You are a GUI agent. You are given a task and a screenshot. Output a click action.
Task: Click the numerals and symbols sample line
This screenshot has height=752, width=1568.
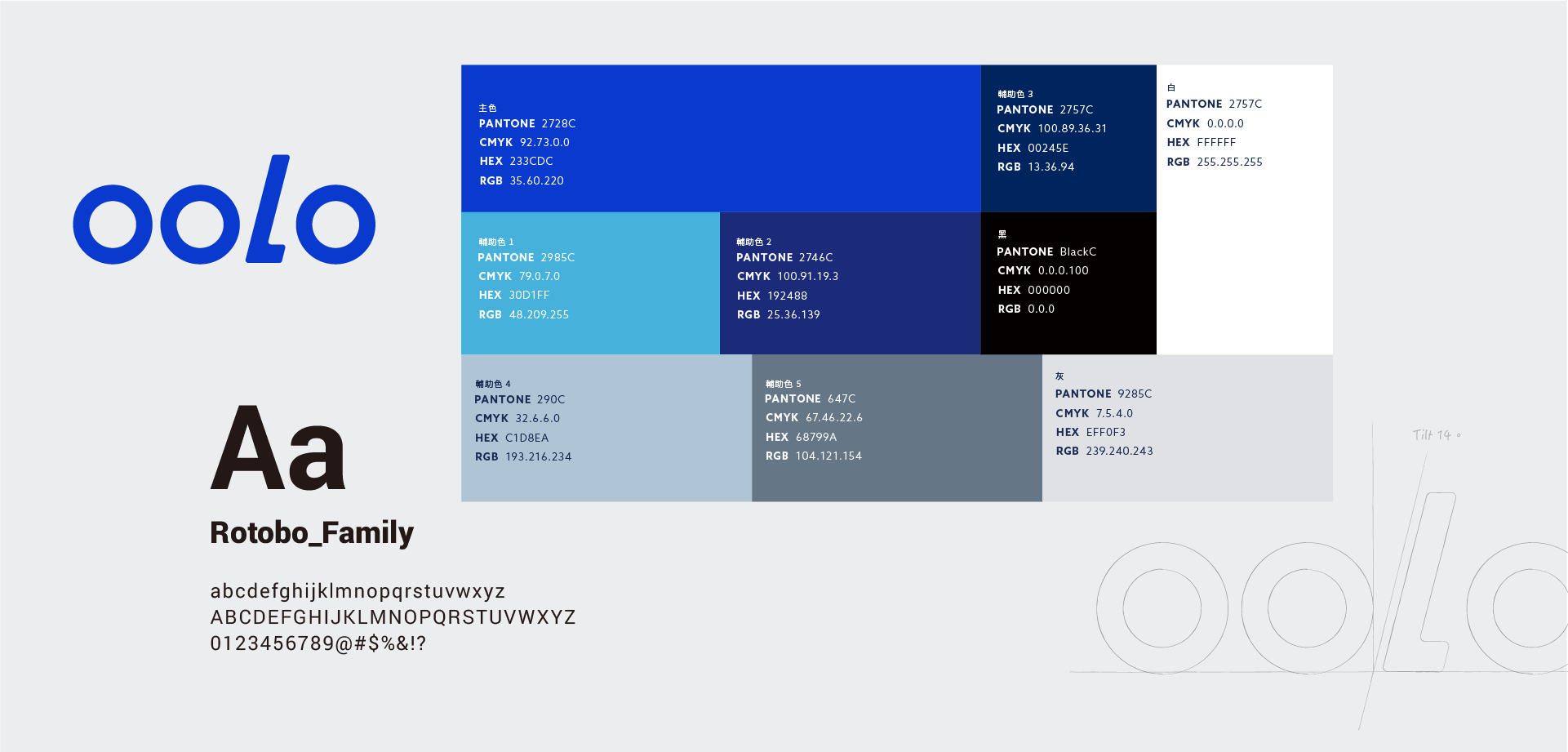pyautogui.click(x=318, y=643)
